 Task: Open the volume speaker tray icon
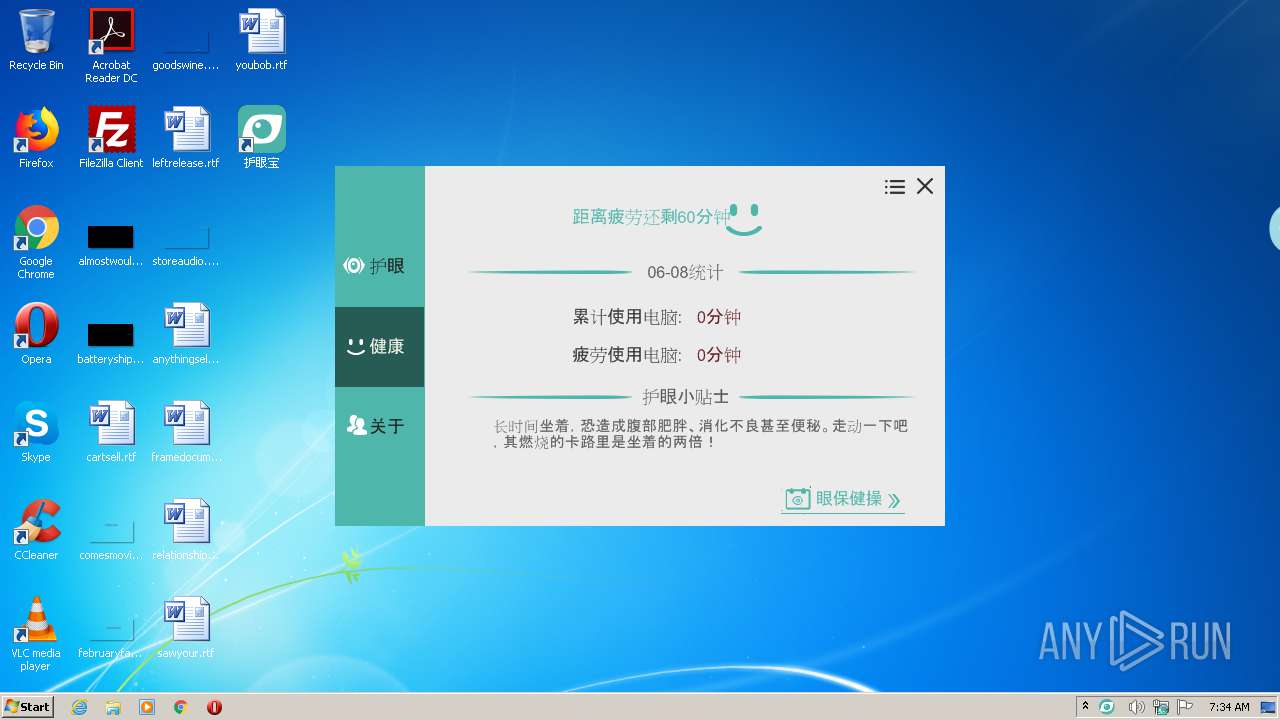click(1136, 707)
